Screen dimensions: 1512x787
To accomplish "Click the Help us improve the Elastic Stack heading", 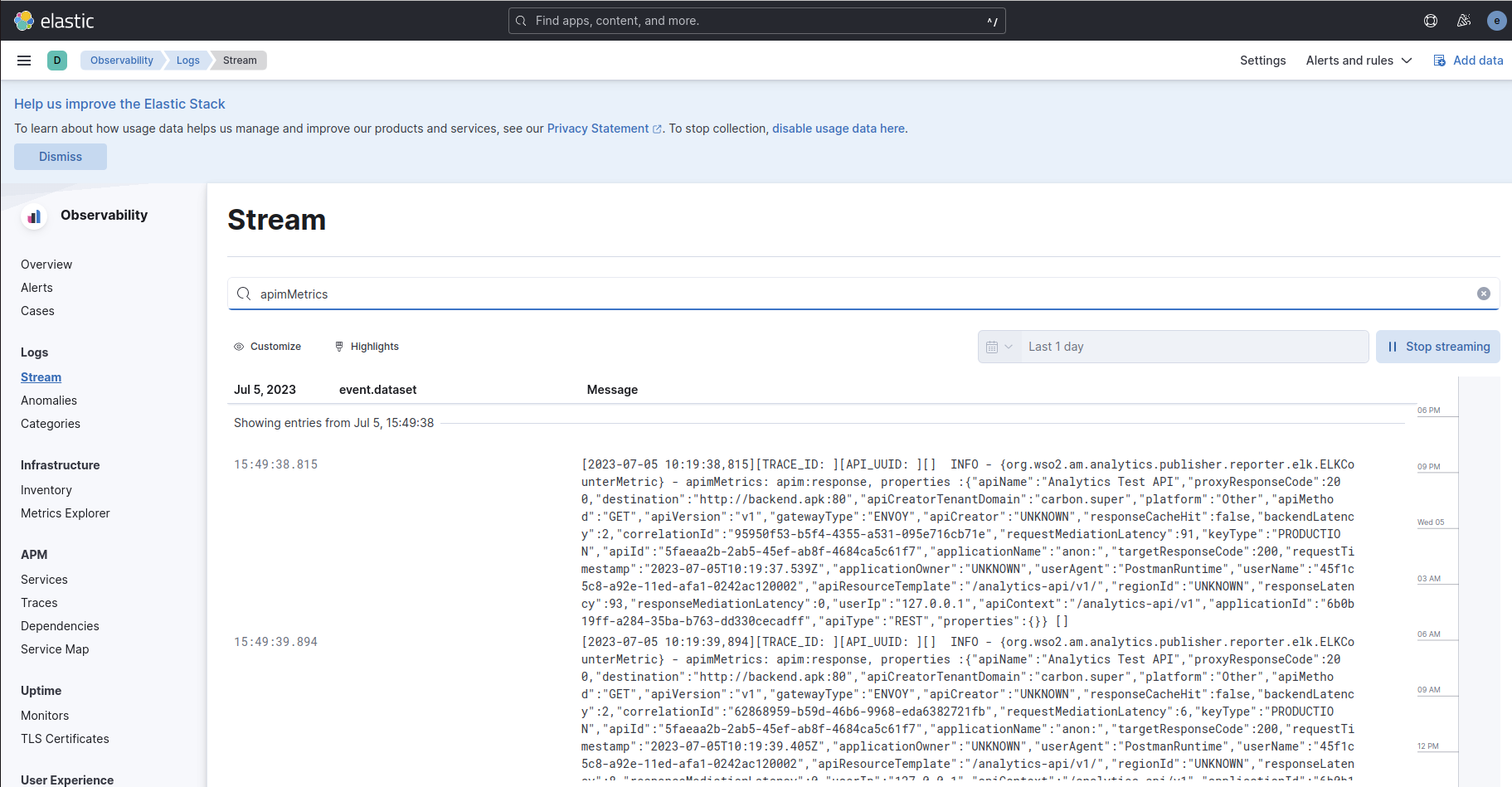I will [x=119, y=104].
